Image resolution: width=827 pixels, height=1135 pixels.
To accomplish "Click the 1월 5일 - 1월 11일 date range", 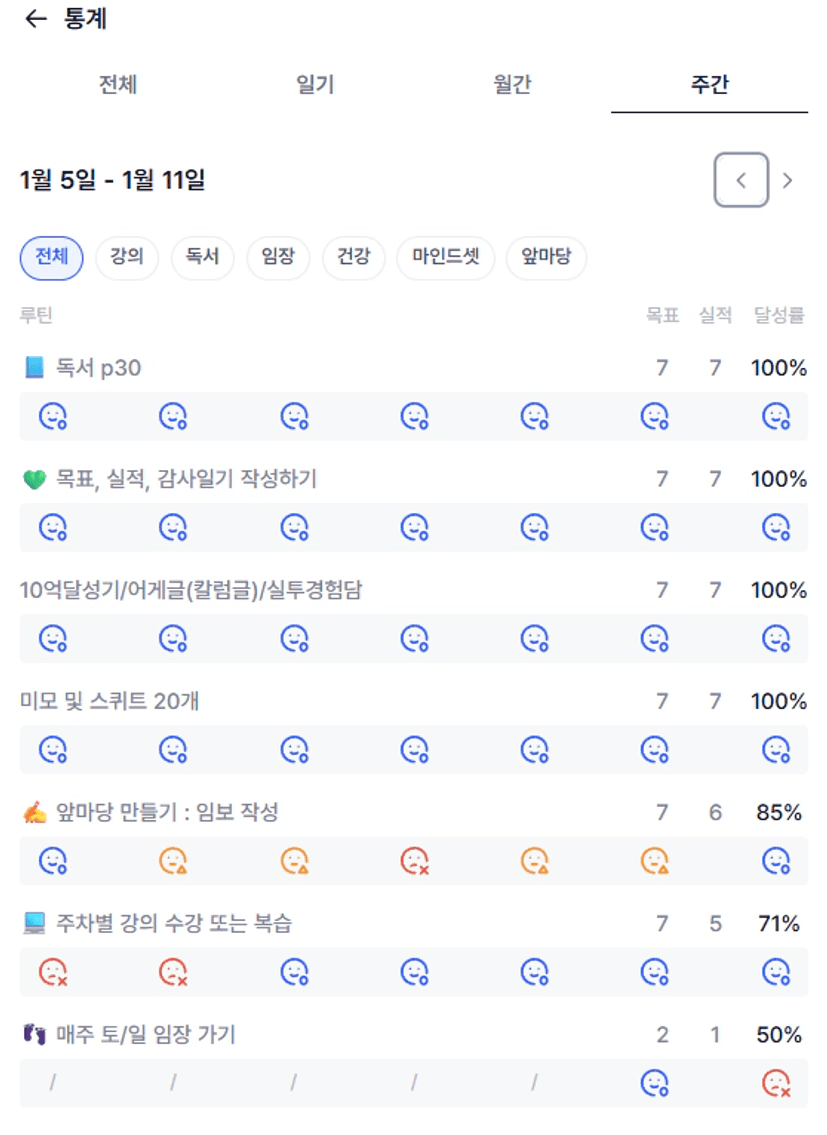I will [112, 181].
